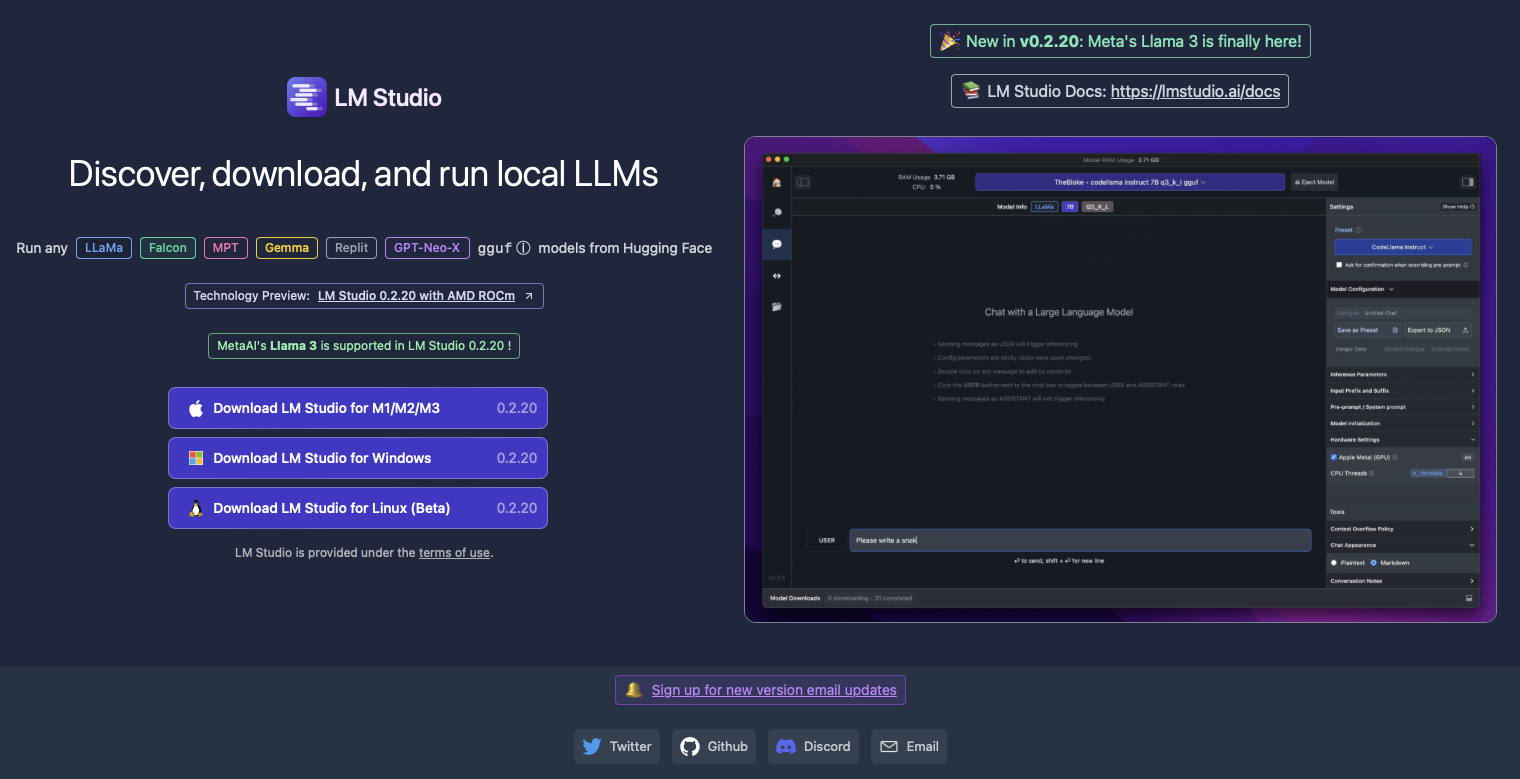Open the CodeLlama Instruct preset dropdown

pyautogui.click(x=1402, y=247)
